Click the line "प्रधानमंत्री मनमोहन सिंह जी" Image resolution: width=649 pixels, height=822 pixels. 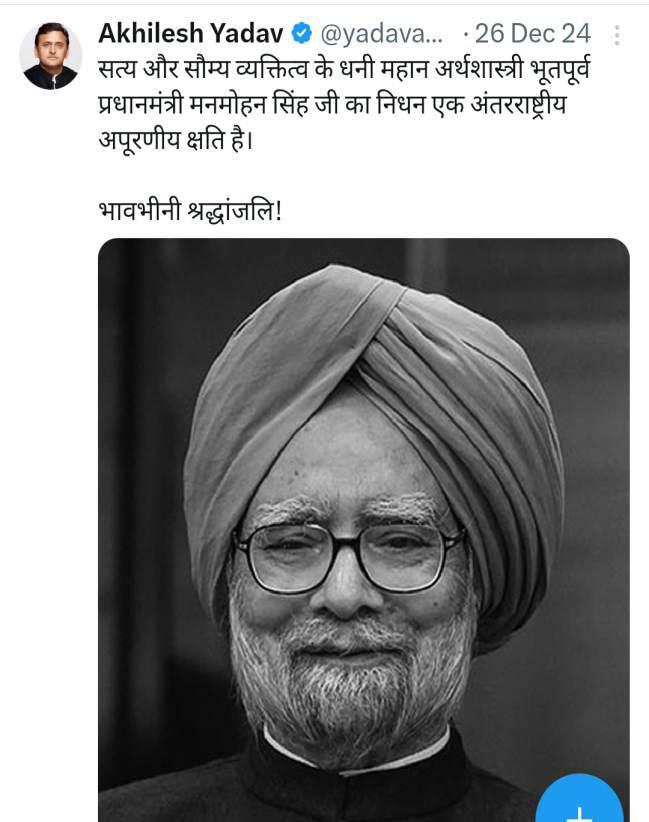[332, 105]
